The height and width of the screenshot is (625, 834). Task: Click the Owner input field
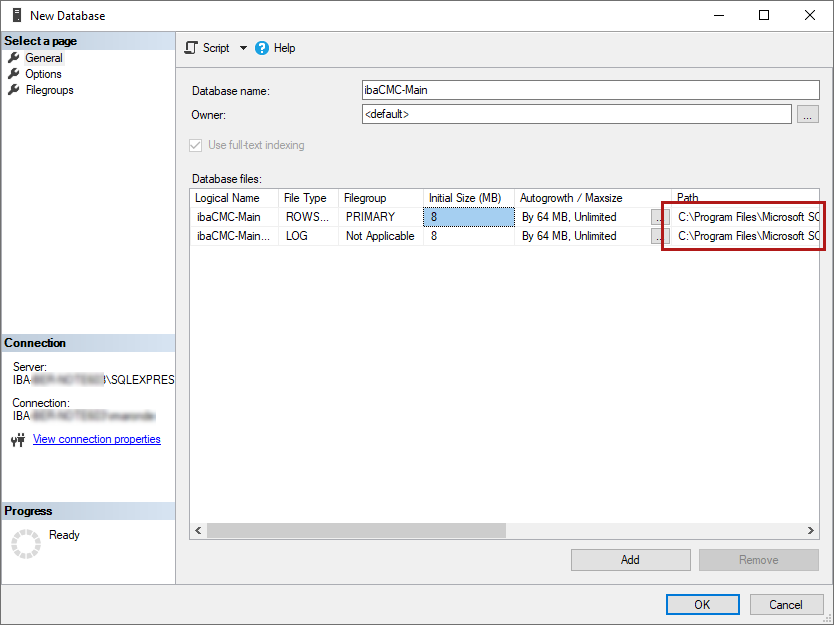tap(577, 114)
